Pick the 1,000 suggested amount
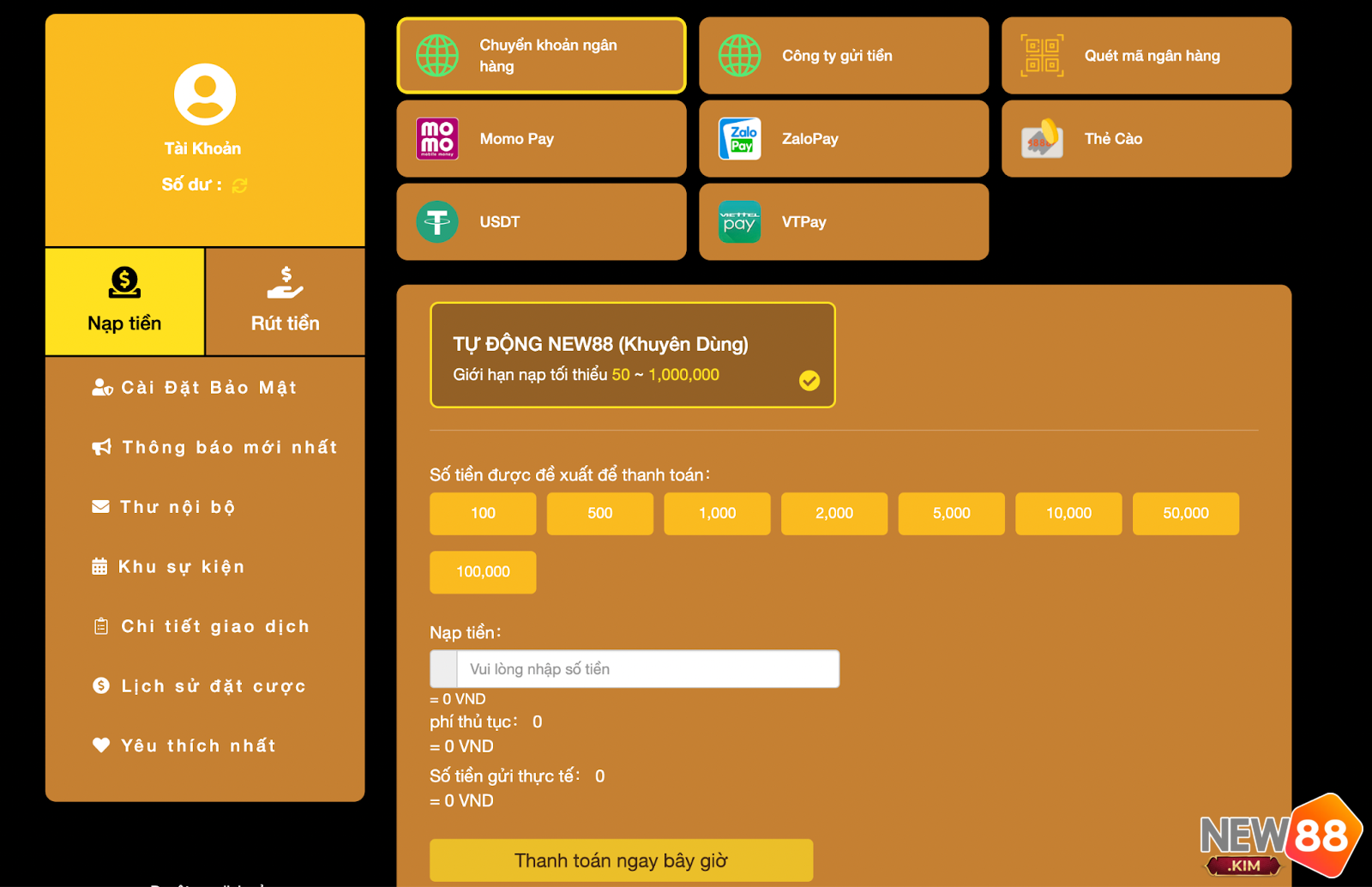Screen dimensions: 1372x887 pyautogui.click(x=717, y=514)
